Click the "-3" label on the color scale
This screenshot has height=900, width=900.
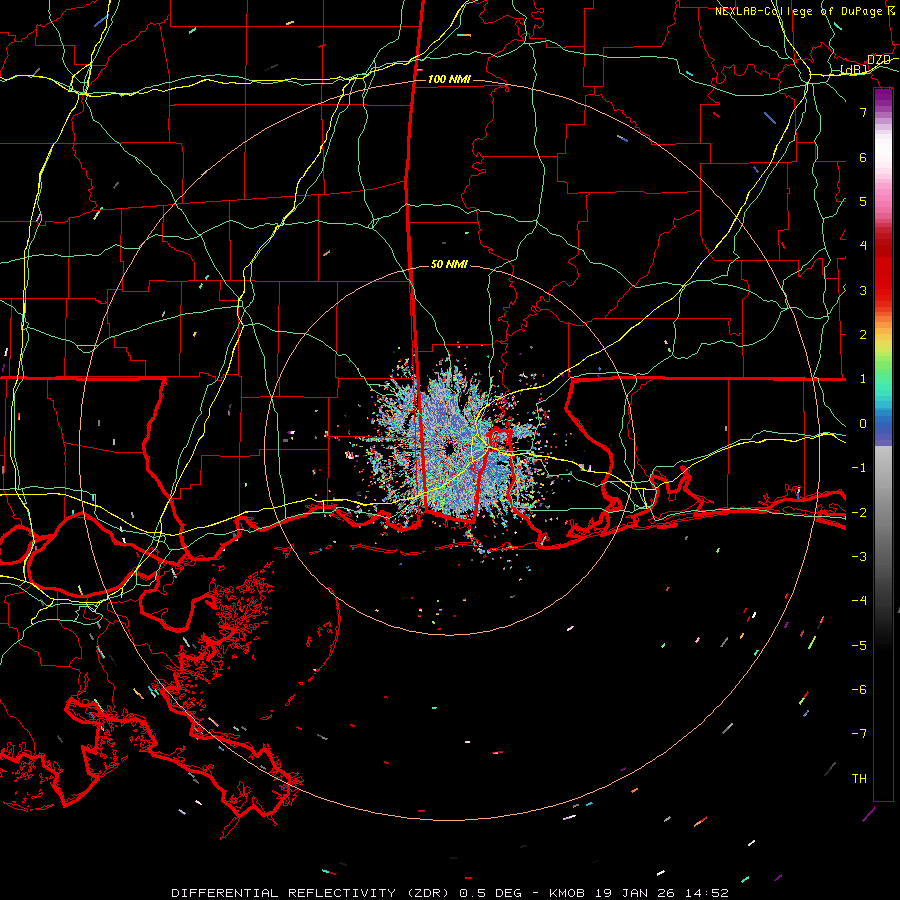point(859,557)
